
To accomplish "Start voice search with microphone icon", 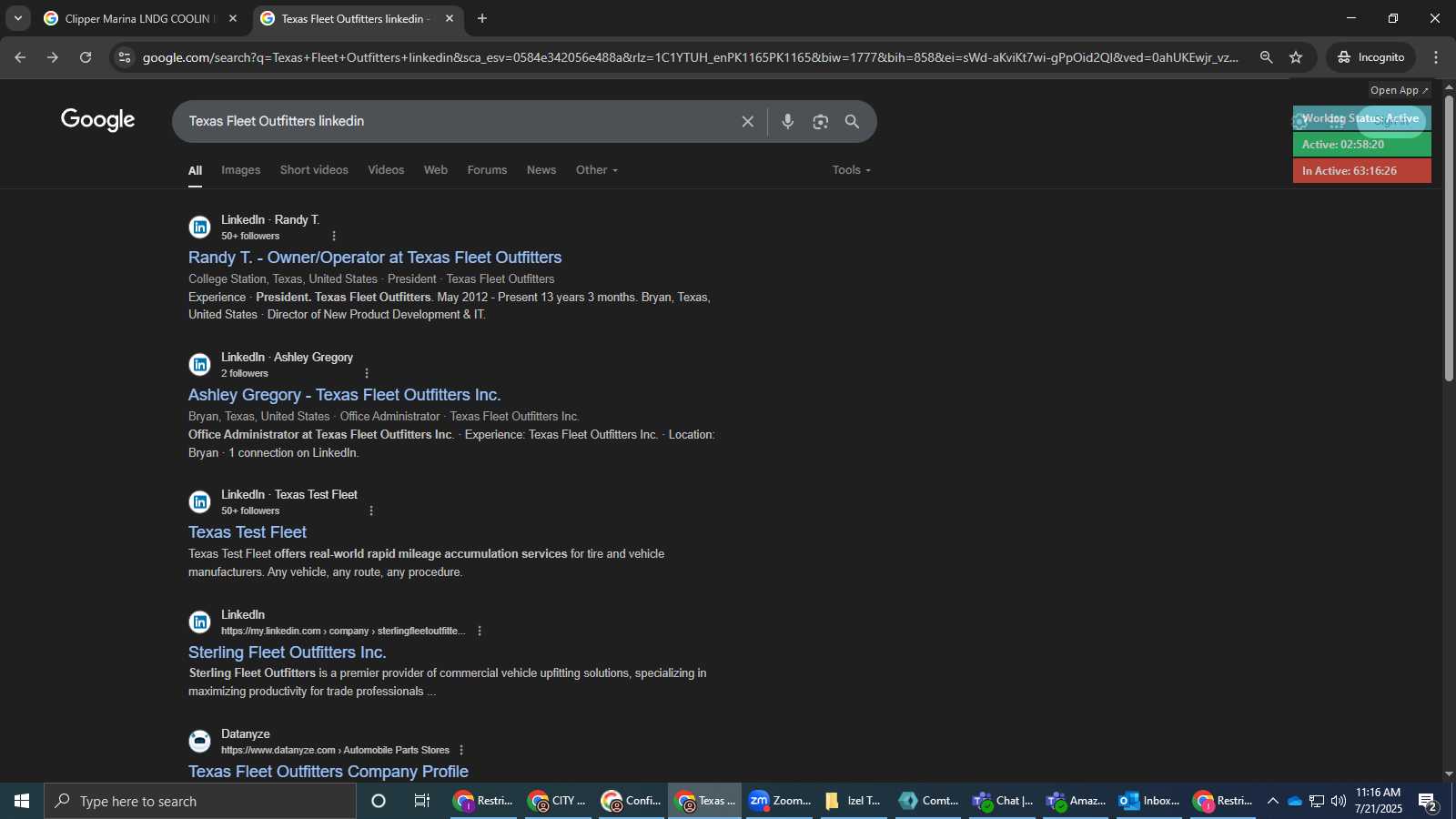I will coord(788,121).
